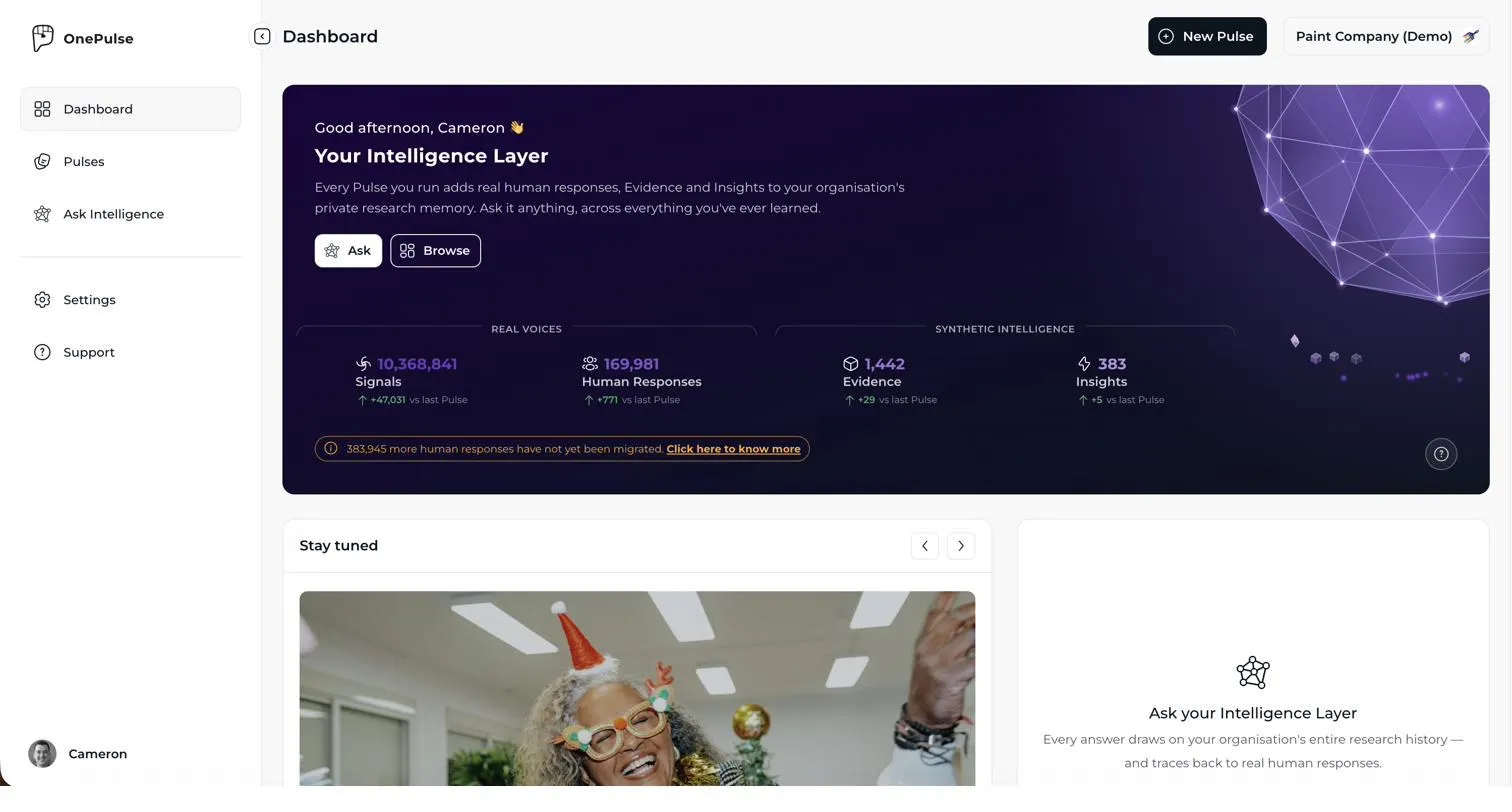
Task: Click the Browse button
Action: 435,251
